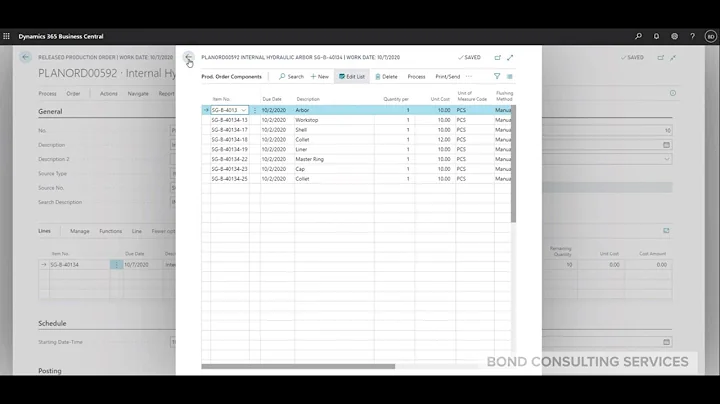
Task: Open the Order menu on background page
Action: [73, 94]
